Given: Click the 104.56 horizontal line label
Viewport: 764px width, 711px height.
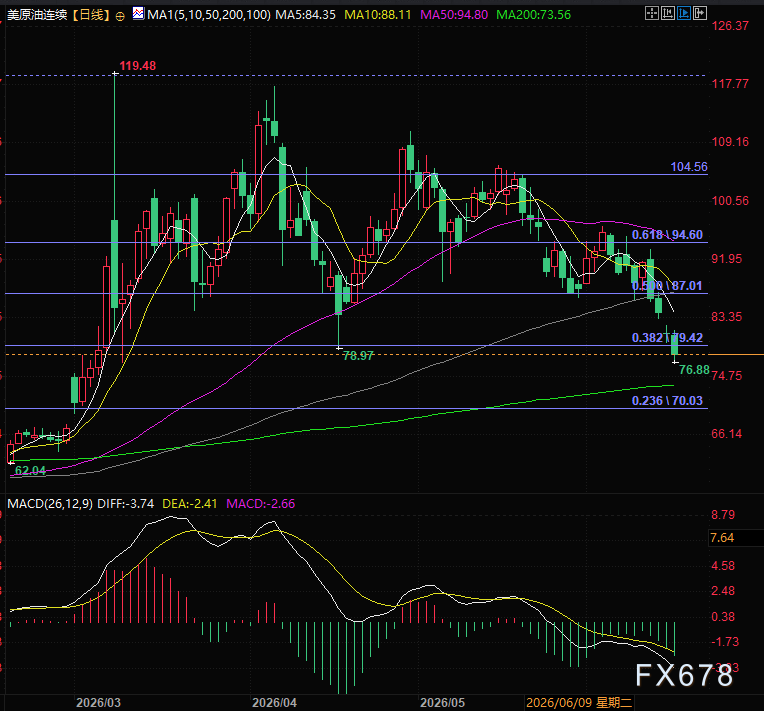Looking at the screenshot, I should tap(688, 167).
